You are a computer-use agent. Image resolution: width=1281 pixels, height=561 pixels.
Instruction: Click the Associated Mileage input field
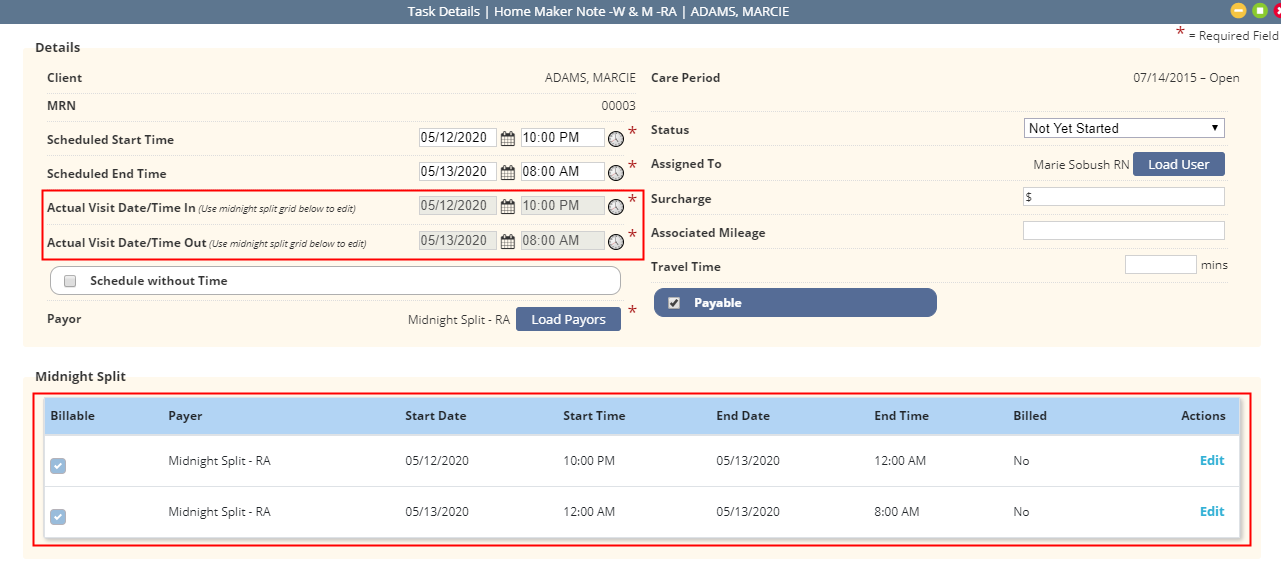[x=1124, y=231]
